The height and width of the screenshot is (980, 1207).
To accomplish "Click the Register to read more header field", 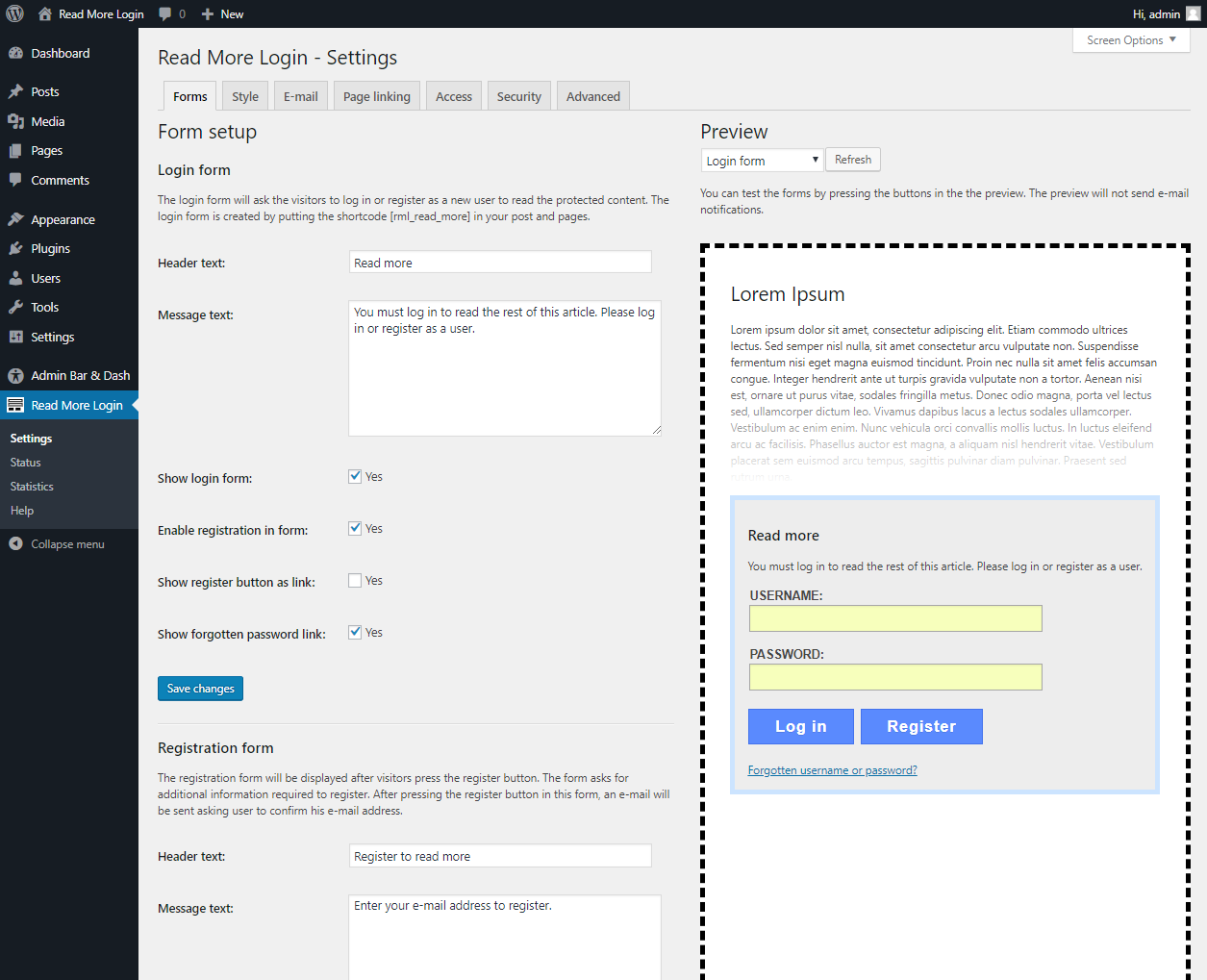I will pos(500,856).
